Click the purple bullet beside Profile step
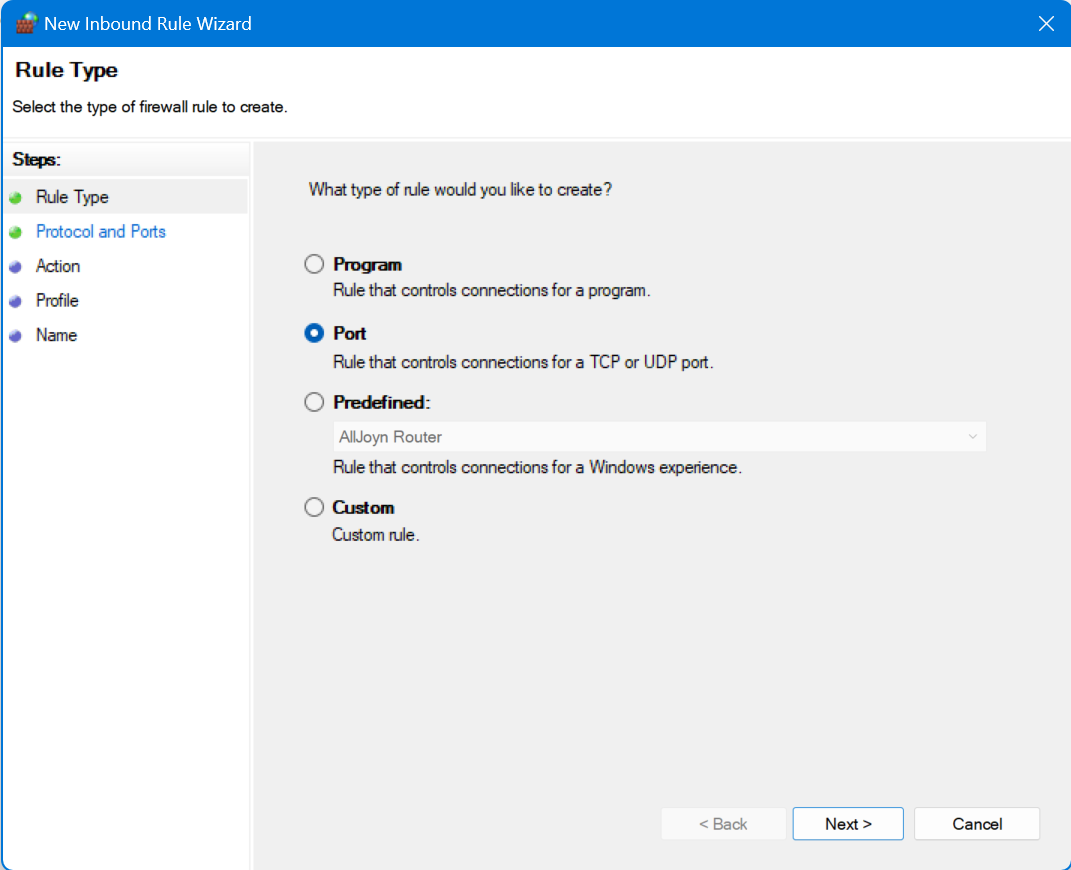1071x870 pixels. tap(15, 301)
